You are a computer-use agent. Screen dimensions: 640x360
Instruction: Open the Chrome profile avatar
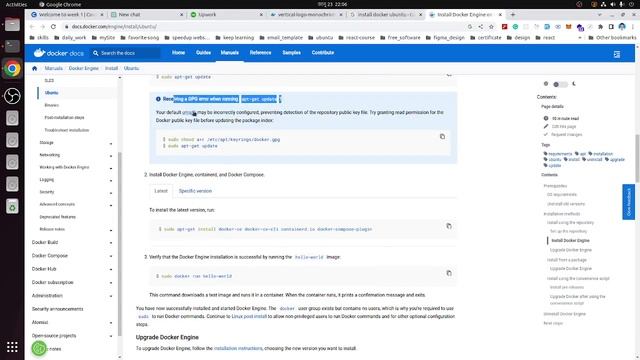(622, 27)
